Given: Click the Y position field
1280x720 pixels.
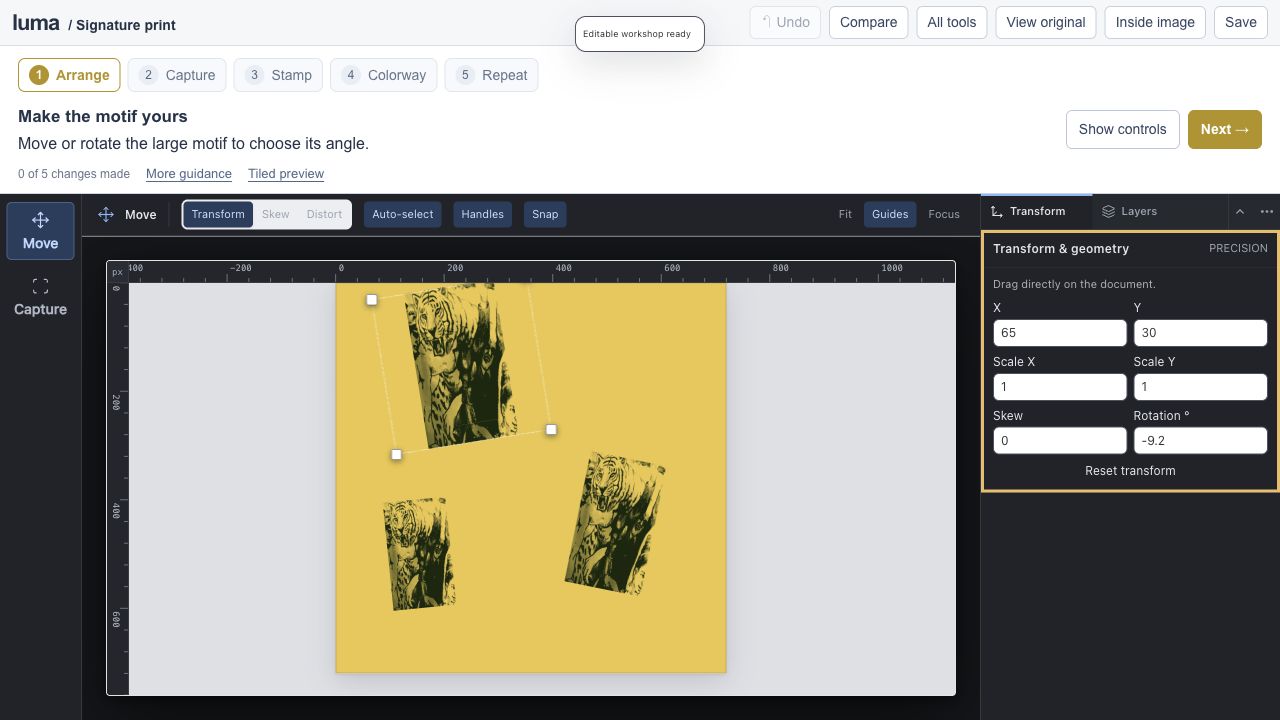Looking at the screenshot, I should click(1200, 333).
